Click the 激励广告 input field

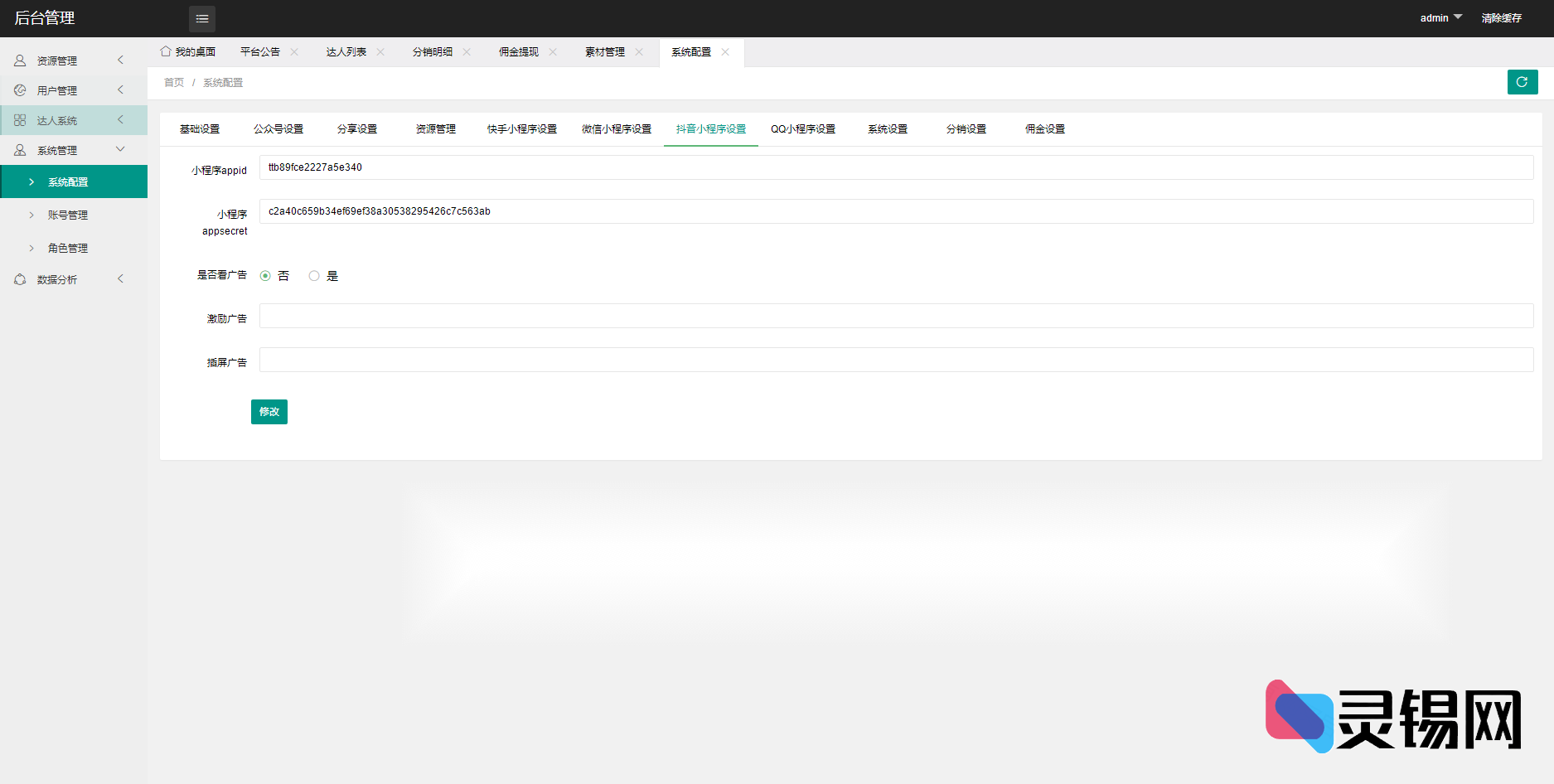pos(895,316)
